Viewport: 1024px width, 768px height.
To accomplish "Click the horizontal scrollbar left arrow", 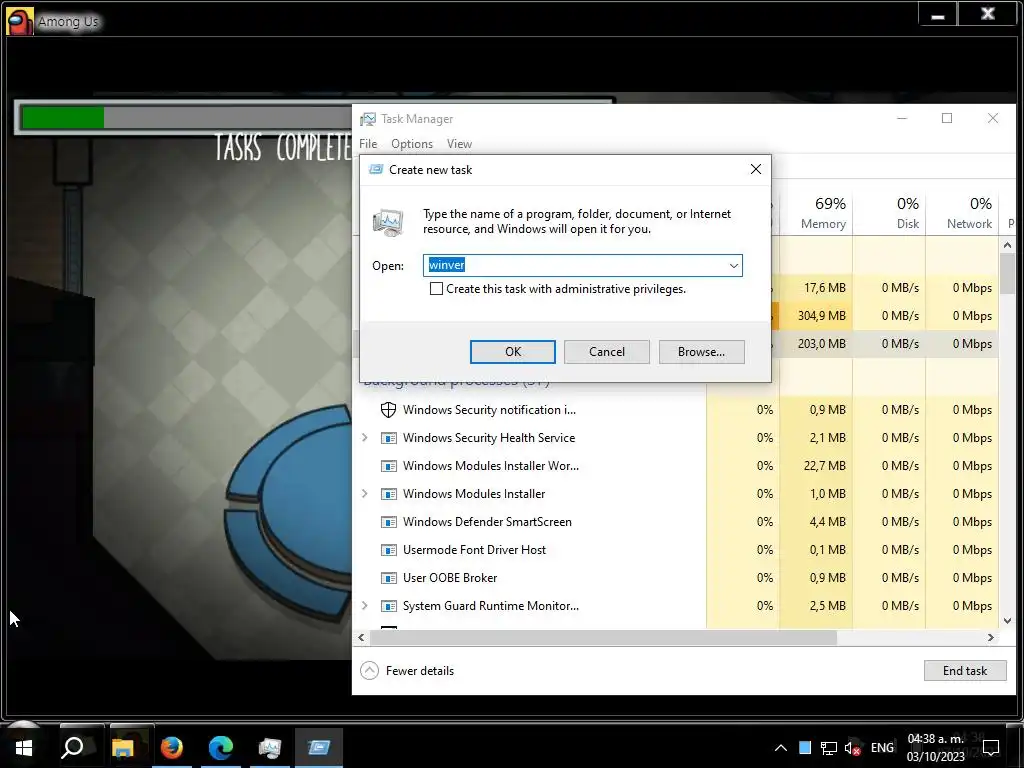I will tap(361, 637).
